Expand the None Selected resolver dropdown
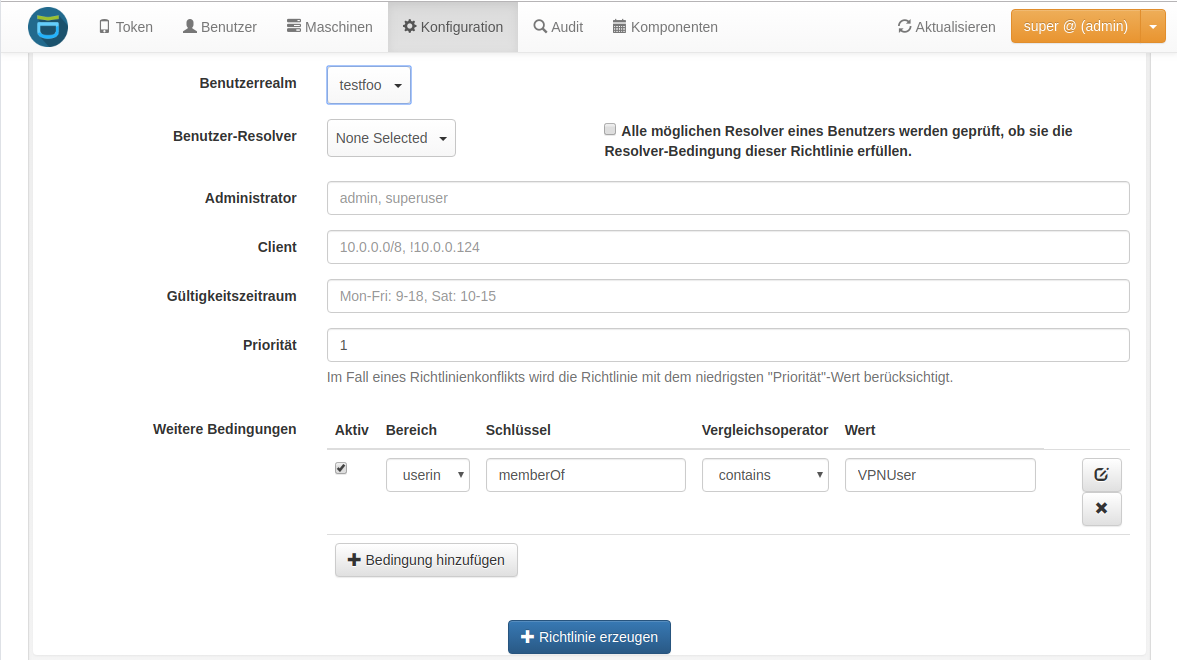Screen dimensions: 1177x660 click(x=391, y=138)
